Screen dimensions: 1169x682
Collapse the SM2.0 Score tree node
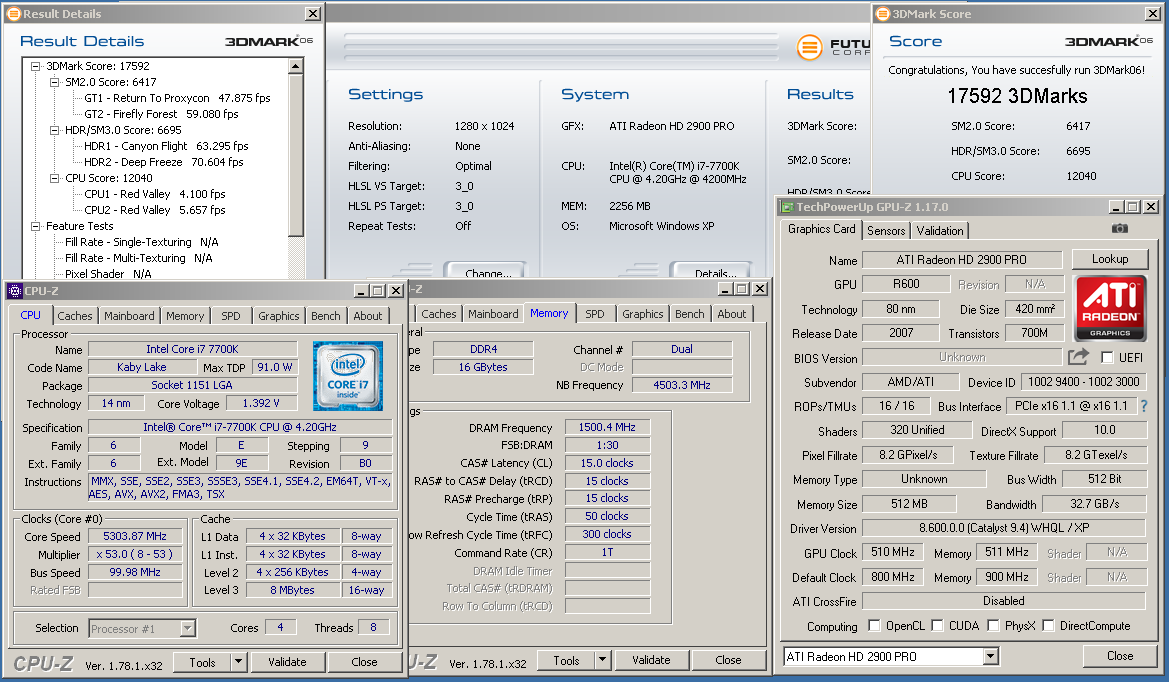54,82
